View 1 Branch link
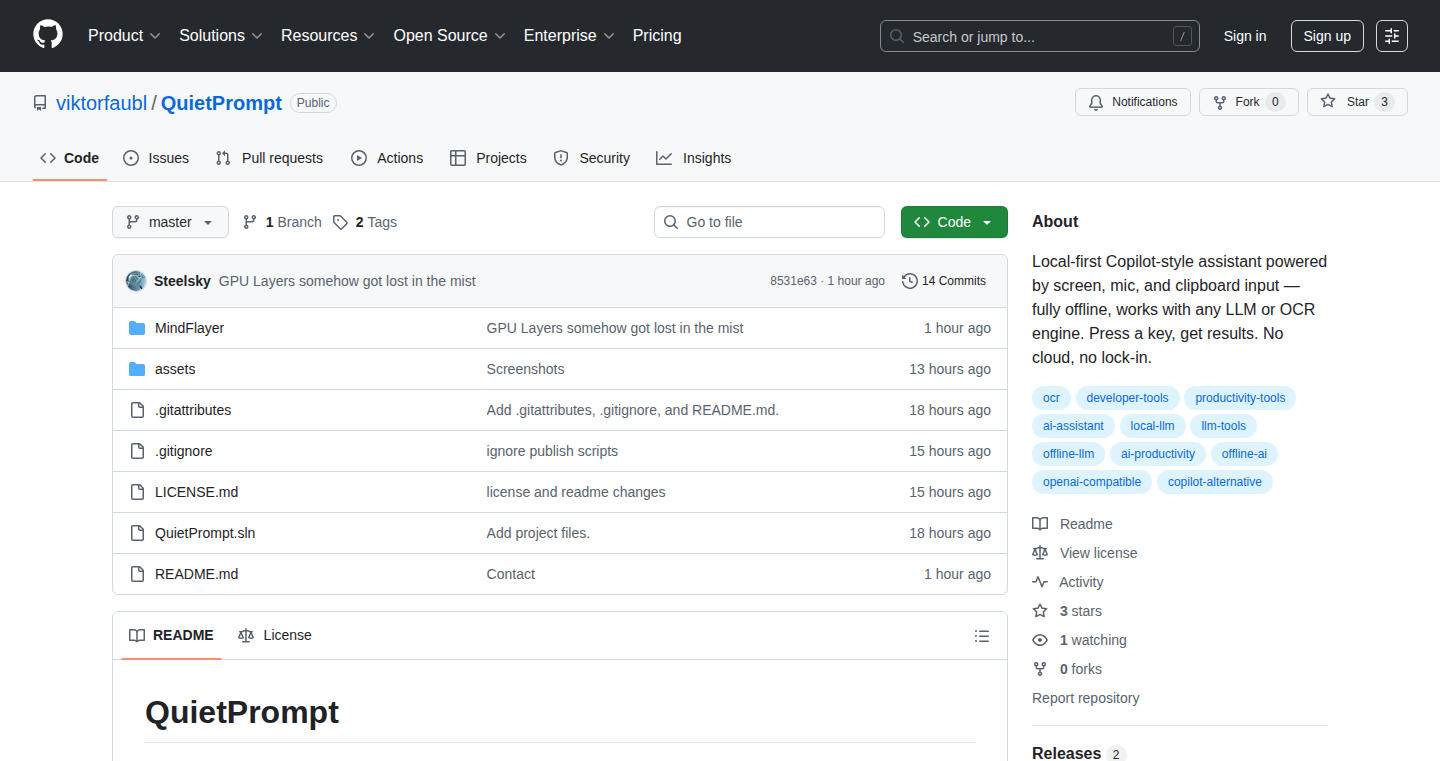Viewport: 1440px width, 761px height. tap(282, 222)
